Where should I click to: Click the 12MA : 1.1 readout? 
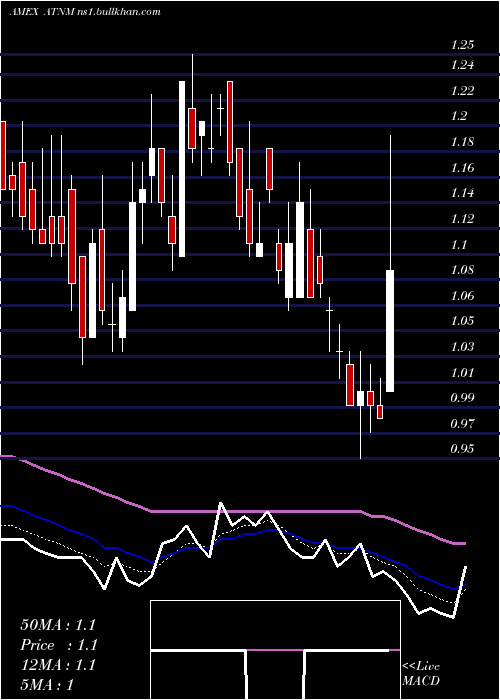click(58, 665)
